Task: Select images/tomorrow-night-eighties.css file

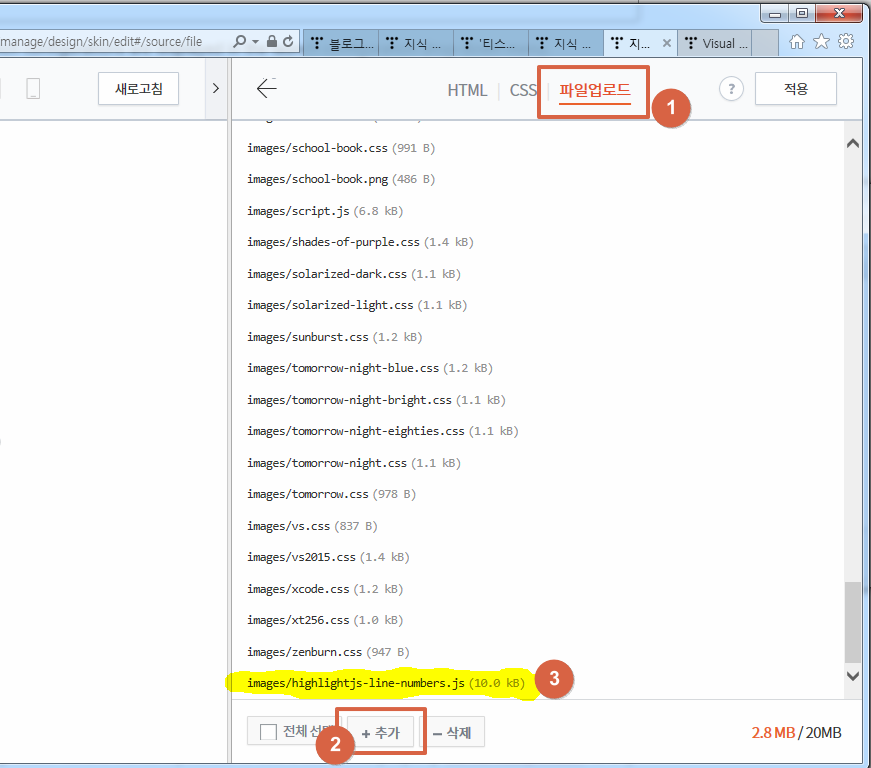Action: [382, 431]
